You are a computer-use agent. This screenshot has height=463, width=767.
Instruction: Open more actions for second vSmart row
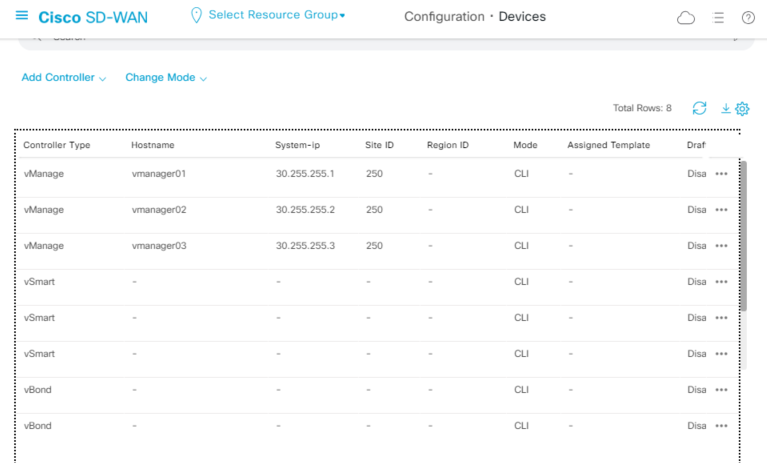click(x=722, y=318)
